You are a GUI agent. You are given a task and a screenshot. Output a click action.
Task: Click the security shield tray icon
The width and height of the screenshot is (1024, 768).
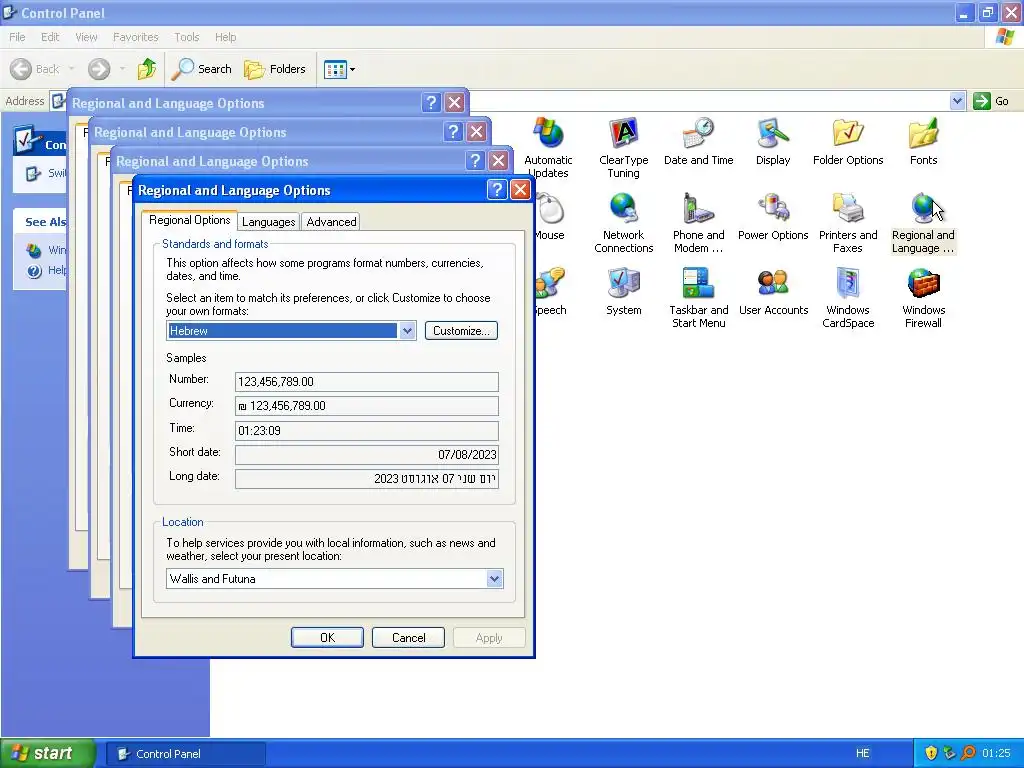pyautogui.click(x=931, y=753)
